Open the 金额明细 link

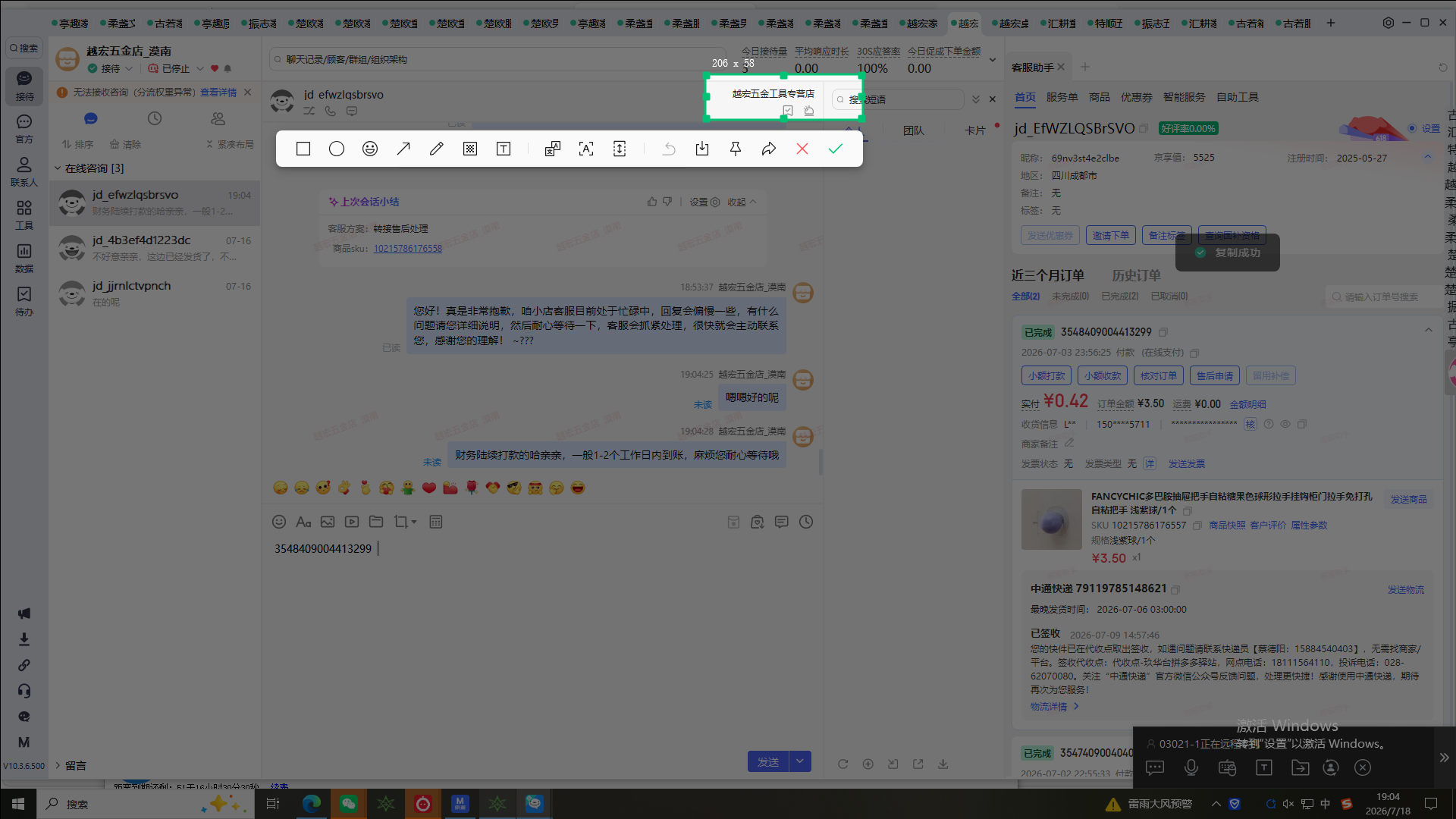[x=1247, y=405]
